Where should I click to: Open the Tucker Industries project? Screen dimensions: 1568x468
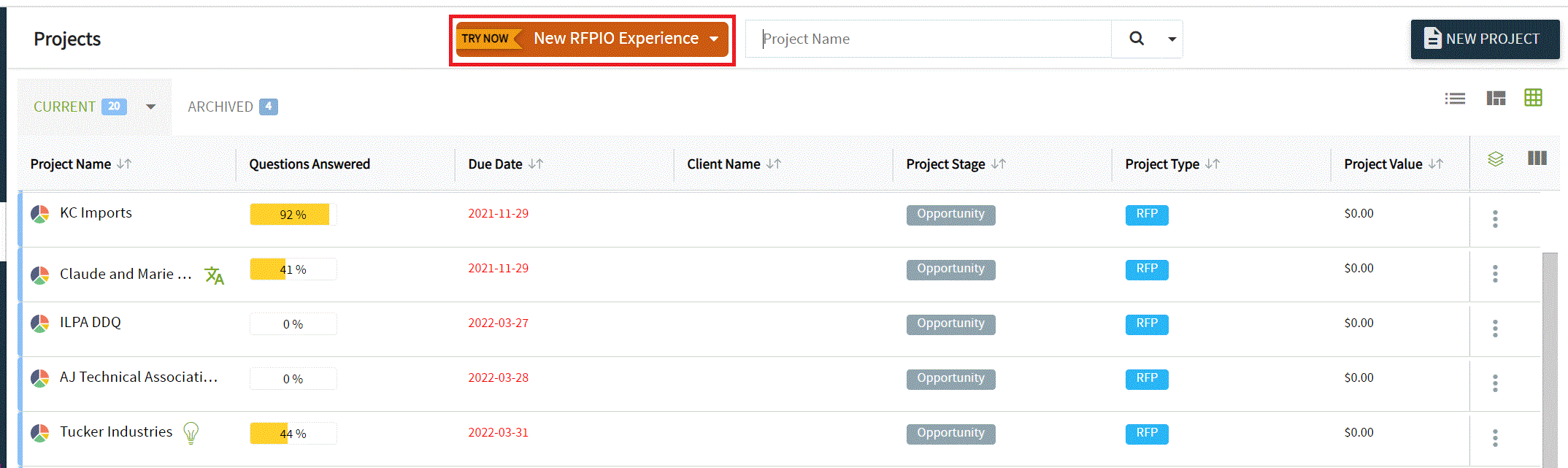[116, 431]
